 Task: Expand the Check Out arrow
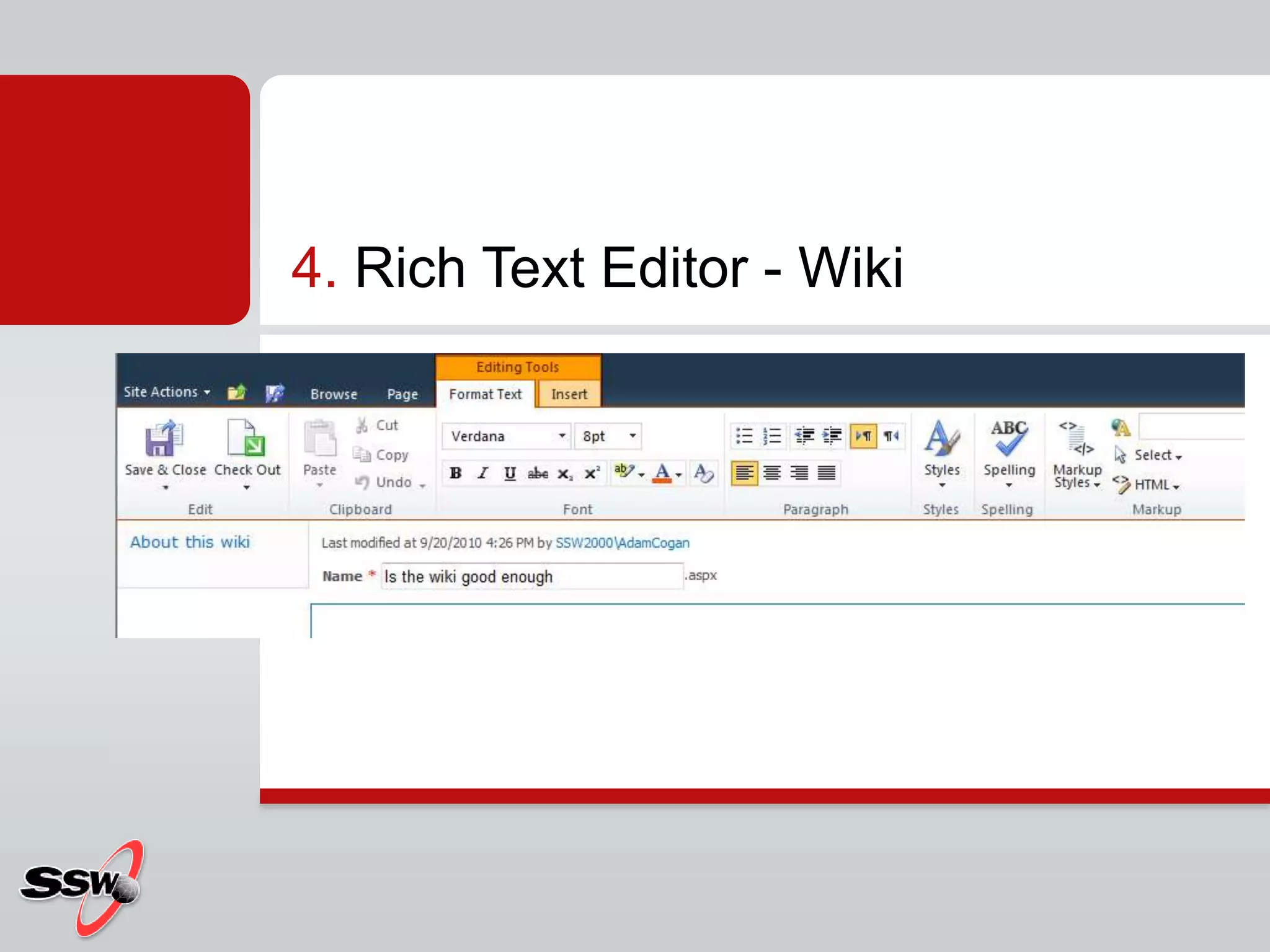pos(247,488)
